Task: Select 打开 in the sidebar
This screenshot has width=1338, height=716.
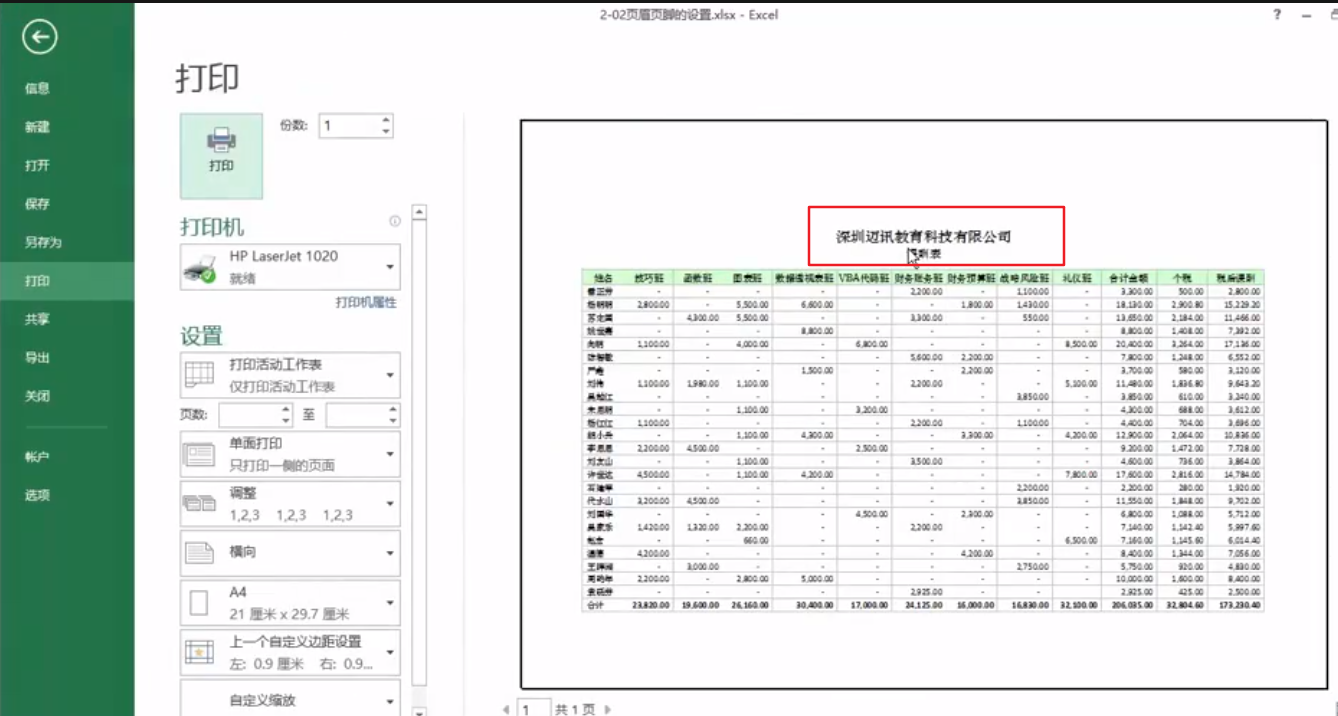Action: tap(37, 165)
